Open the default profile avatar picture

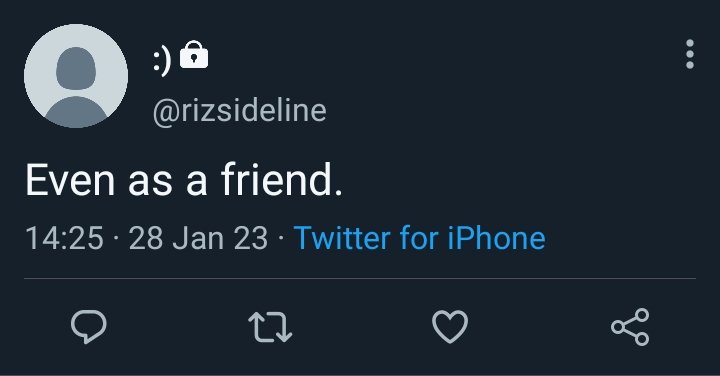pyautogui.click(x=76, y=76)
